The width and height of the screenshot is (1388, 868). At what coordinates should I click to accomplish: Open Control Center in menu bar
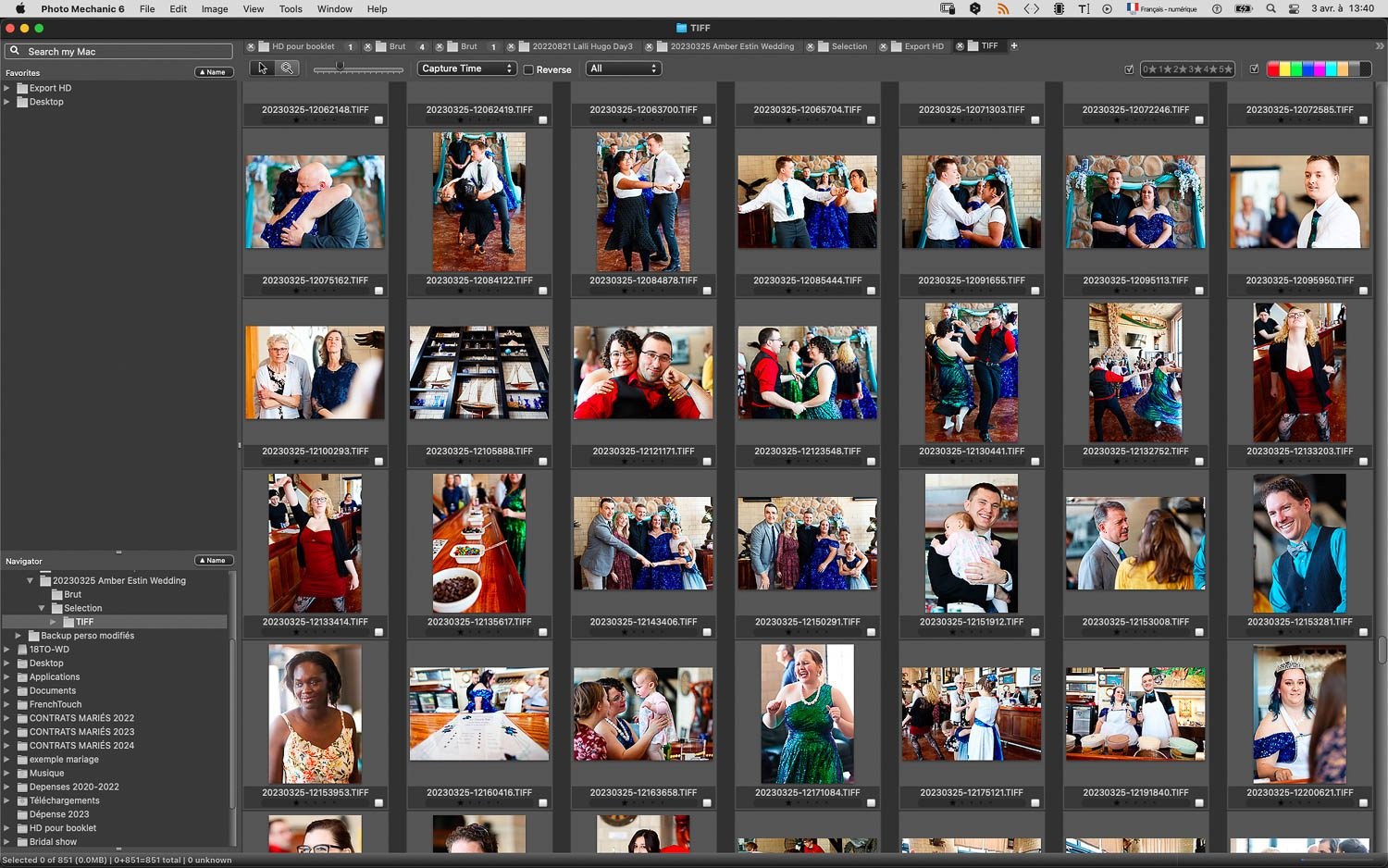pos(1295,8)
